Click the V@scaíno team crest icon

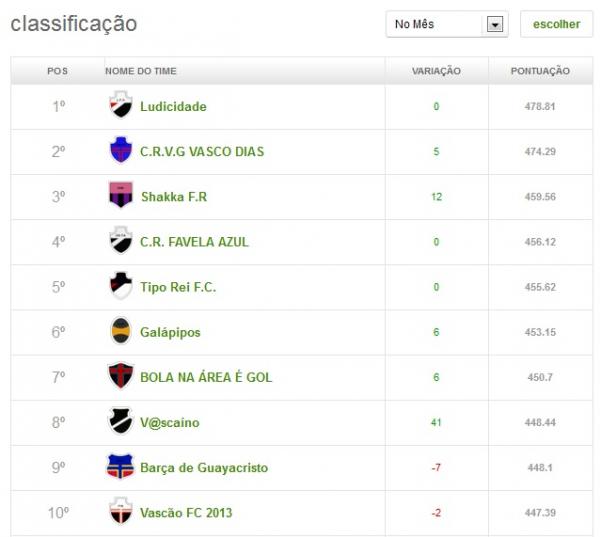click(120, 422)
